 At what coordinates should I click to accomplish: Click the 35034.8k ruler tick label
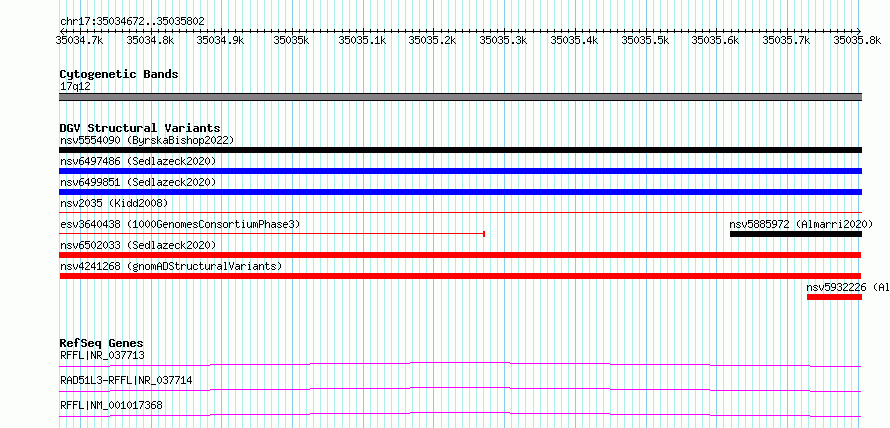(x=150, y=40)
